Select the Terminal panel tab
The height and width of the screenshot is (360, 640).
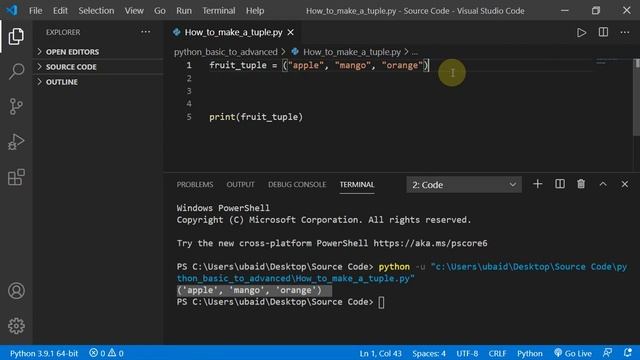357,184
